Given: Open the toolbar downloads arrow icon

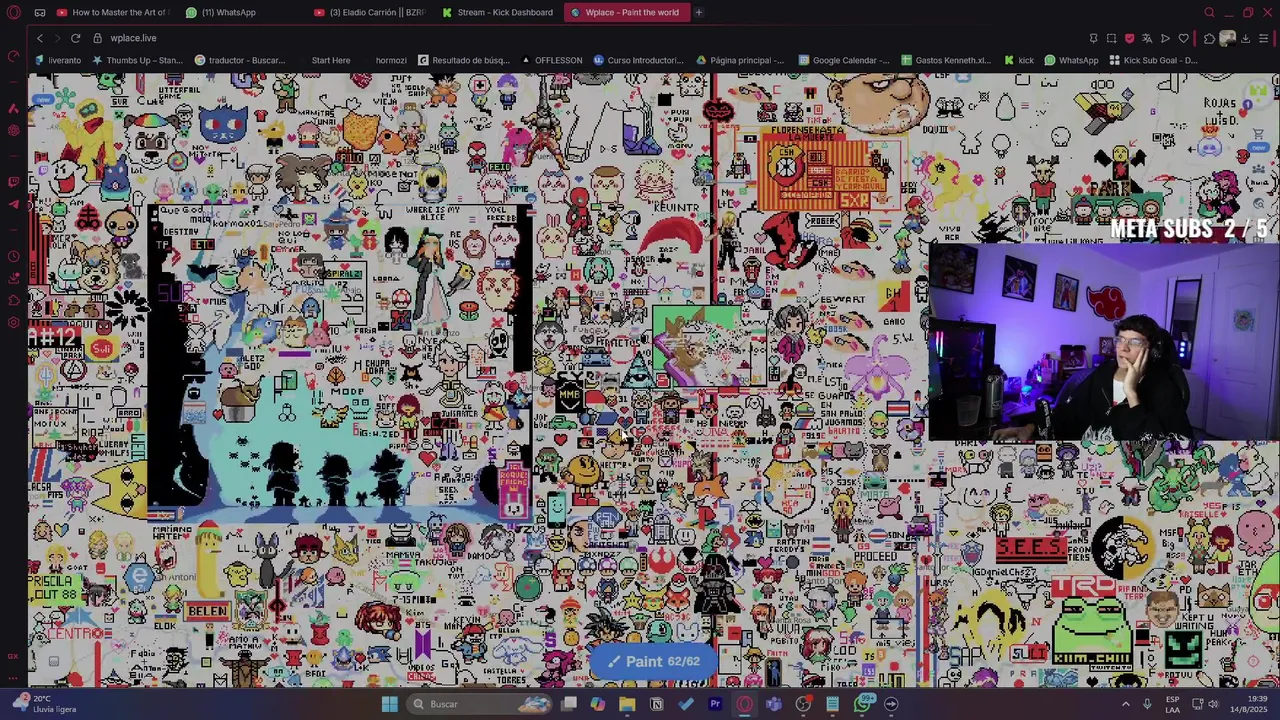Looking at the screenshot, I should click(1245, 38).
